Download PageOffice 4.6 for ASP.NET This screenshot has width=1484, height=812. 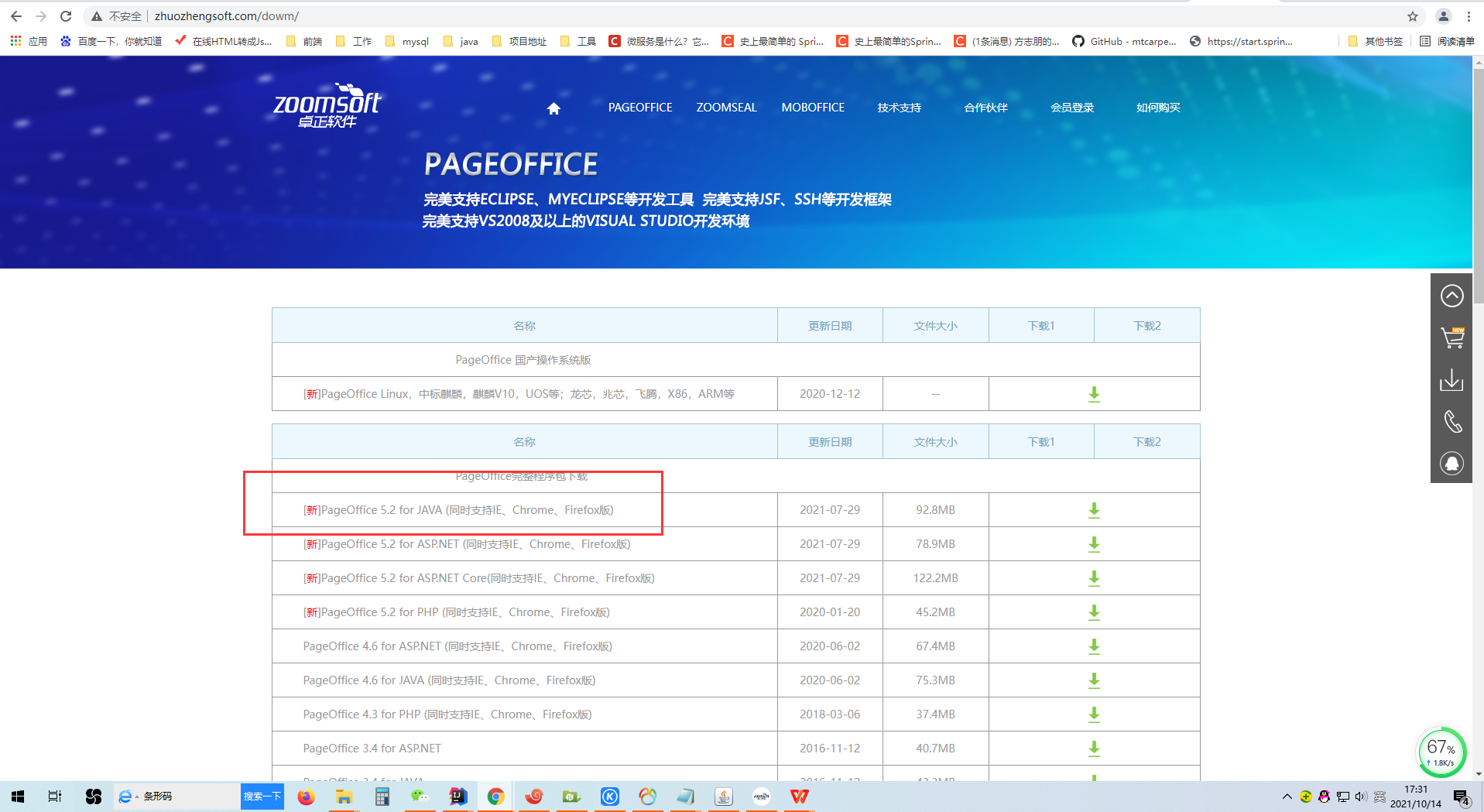1094,646
